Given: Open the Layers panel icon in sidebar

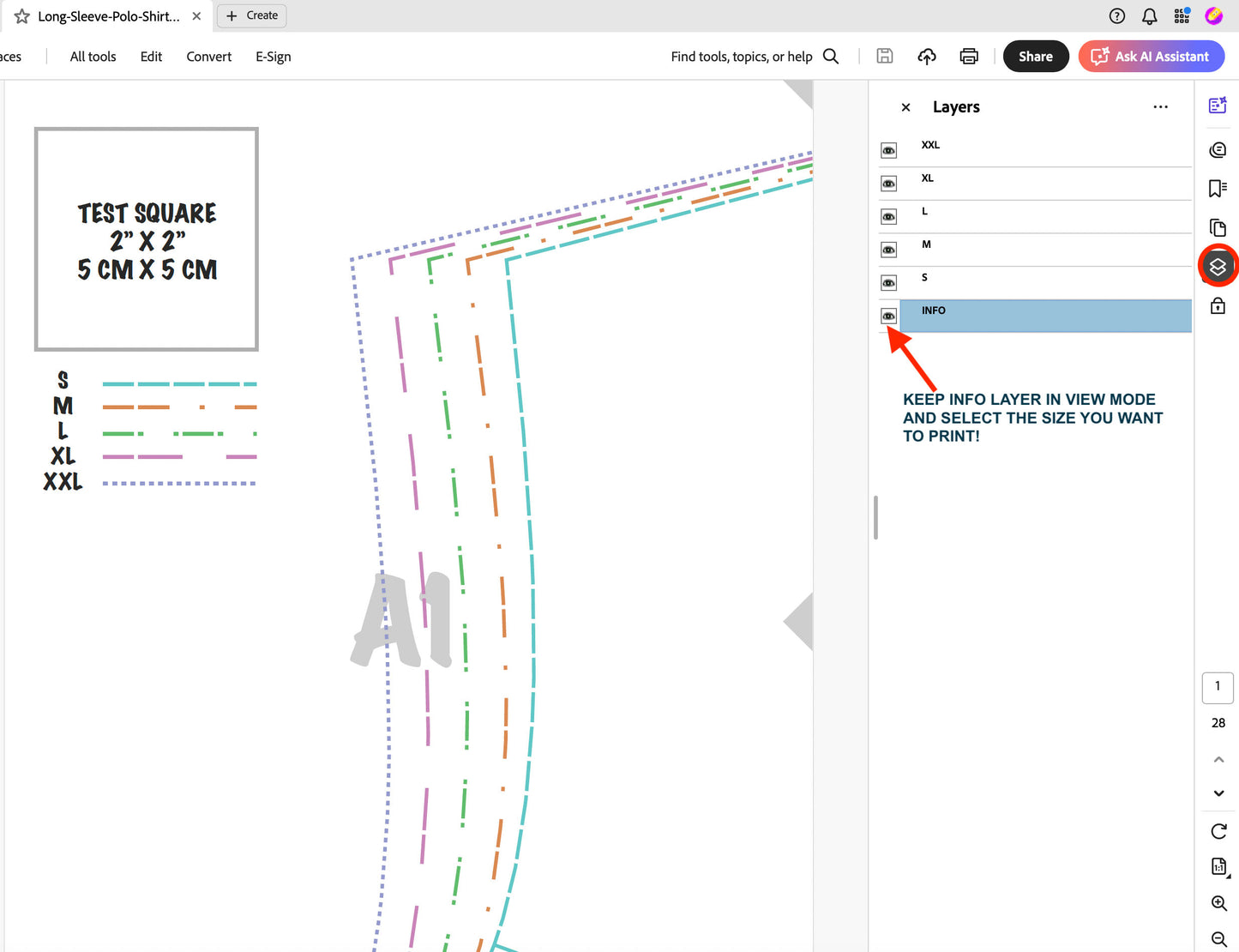Looking at the screenshot, I should pos(1218,267).
